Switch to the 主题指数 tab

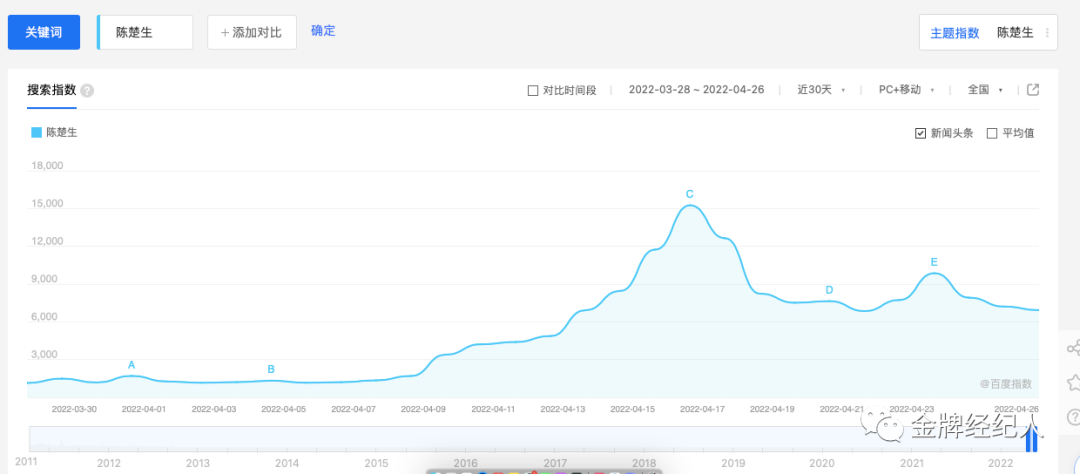955,32
